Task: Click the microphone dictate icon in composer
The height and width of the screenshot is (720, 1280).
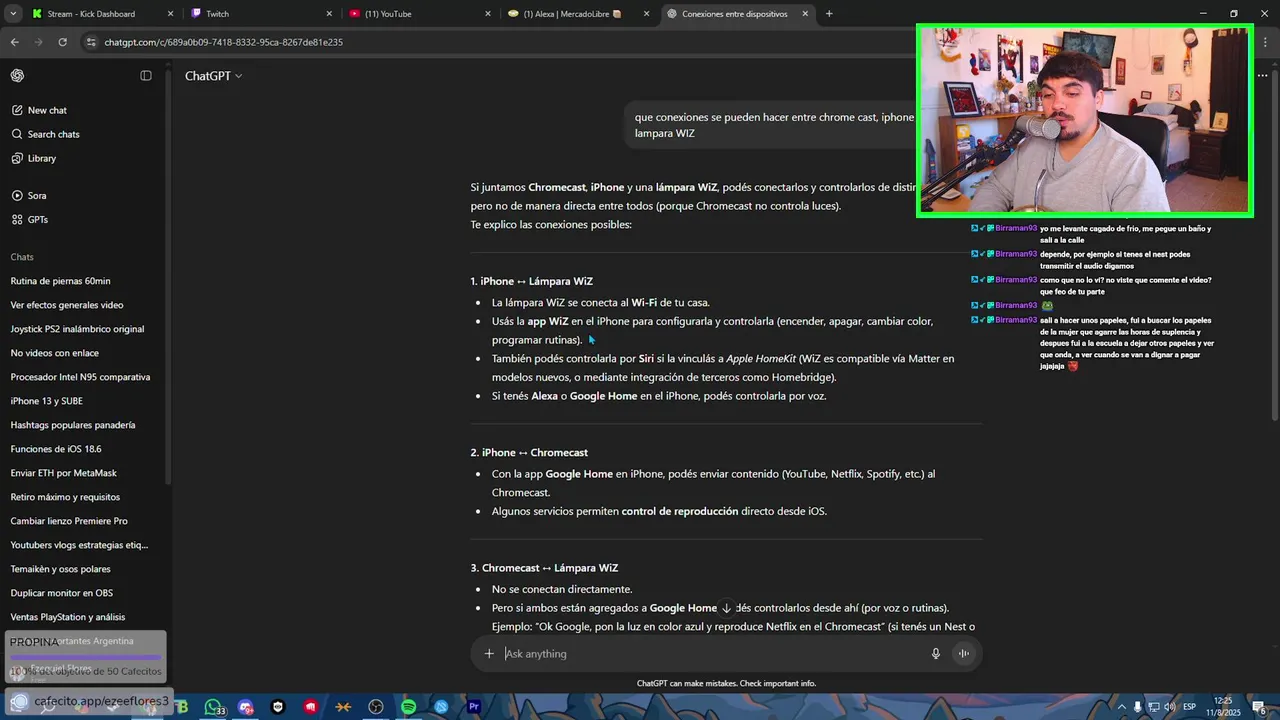Action: (x=936, y=654)
